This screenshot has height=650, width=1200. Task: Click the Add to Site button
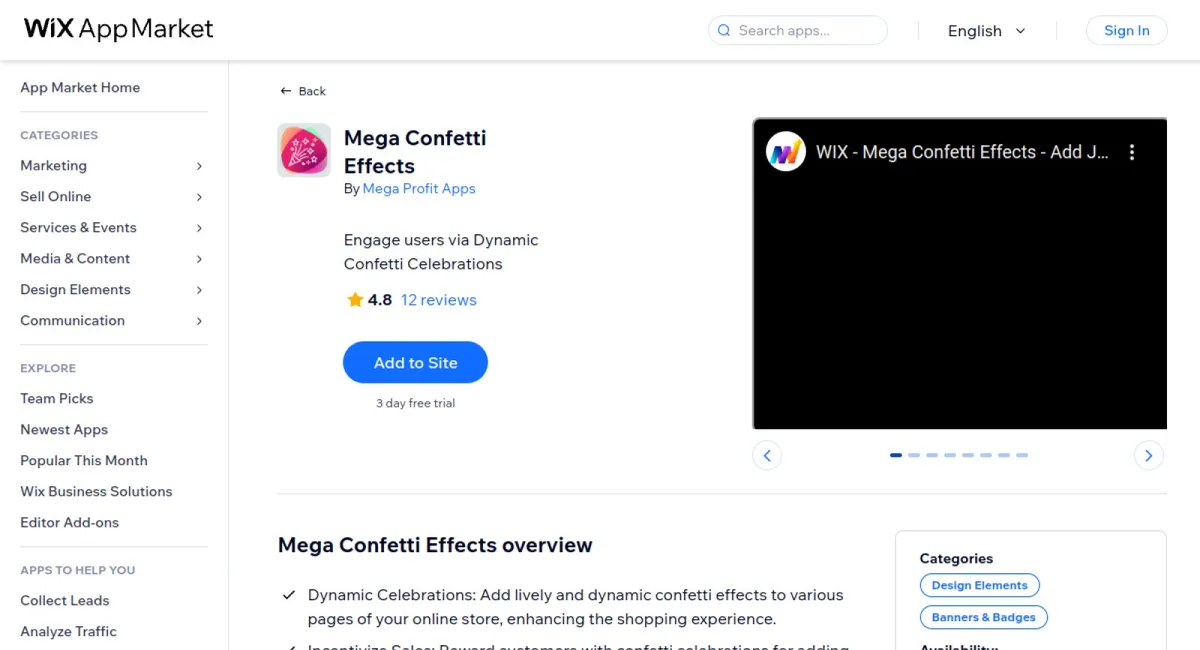pos(415,363)
